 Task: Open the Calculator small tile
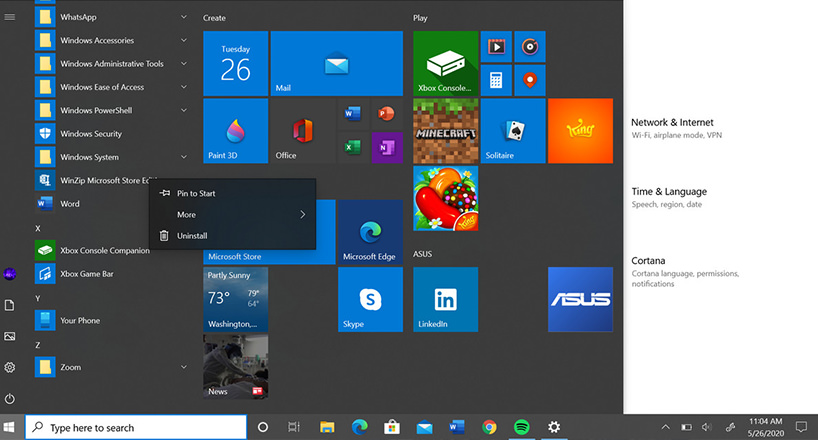coord(496,80)
